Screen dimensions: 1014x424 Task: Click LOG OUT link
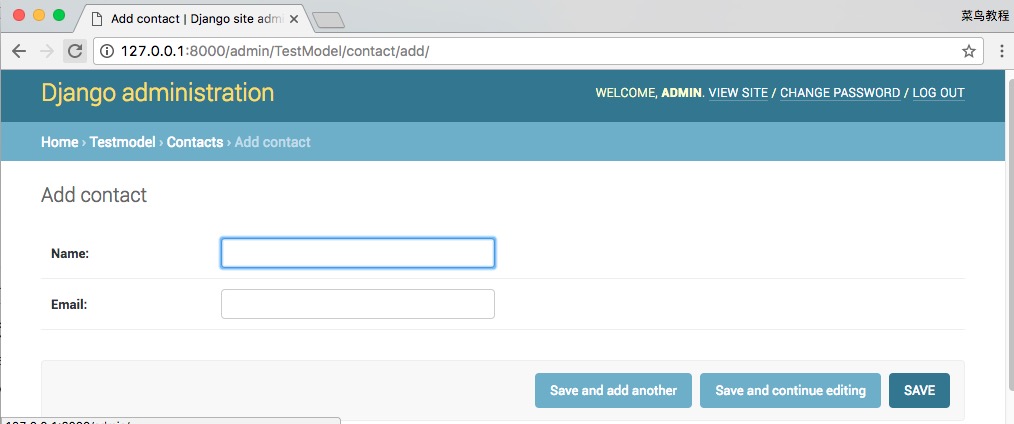[x=938, y=93]
